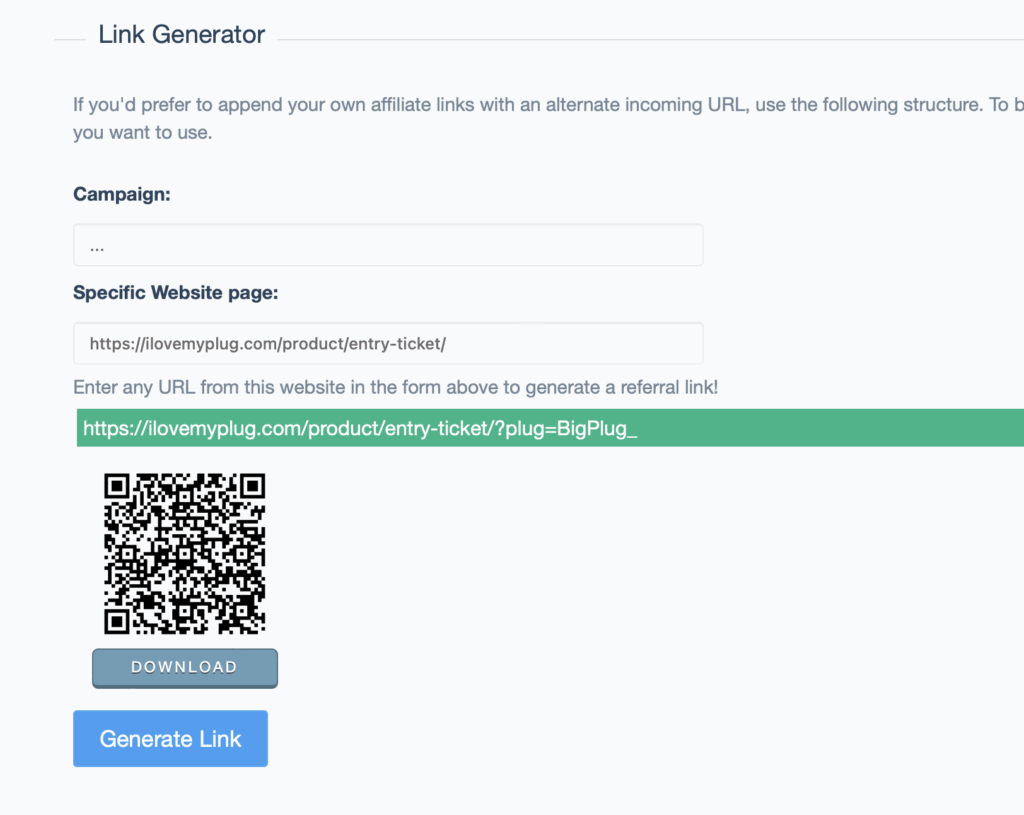Click the 'you want to use.' text line

(142, 133)
